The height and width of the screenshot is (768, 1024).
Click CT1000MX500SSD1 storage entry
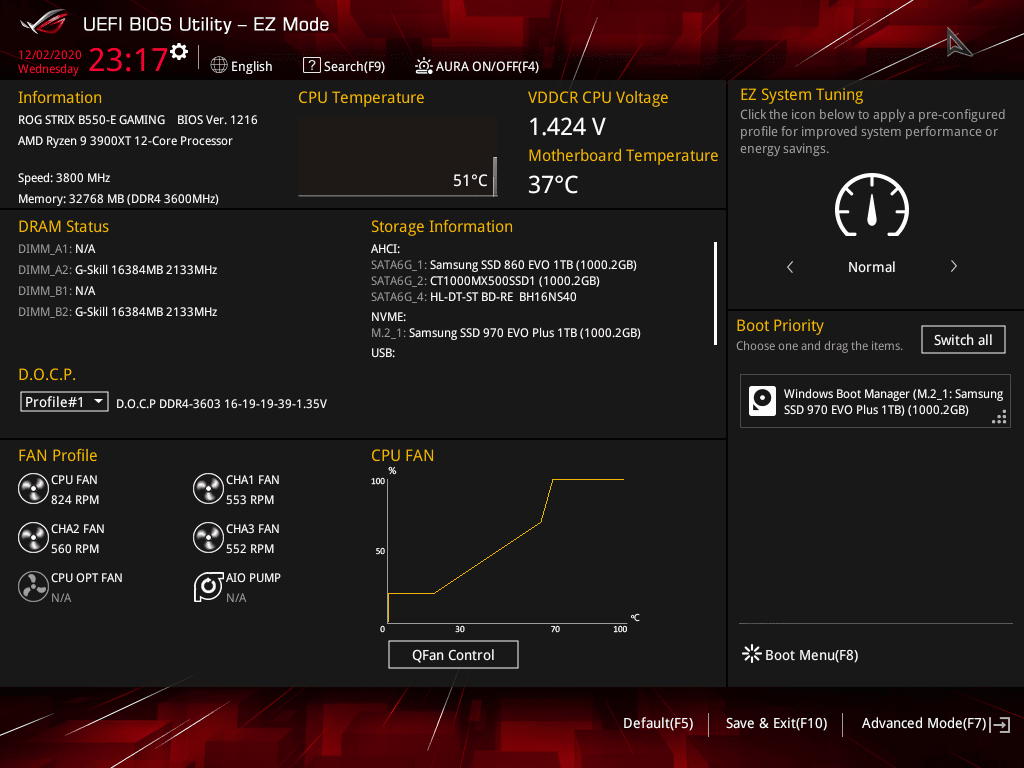[485, 280]
